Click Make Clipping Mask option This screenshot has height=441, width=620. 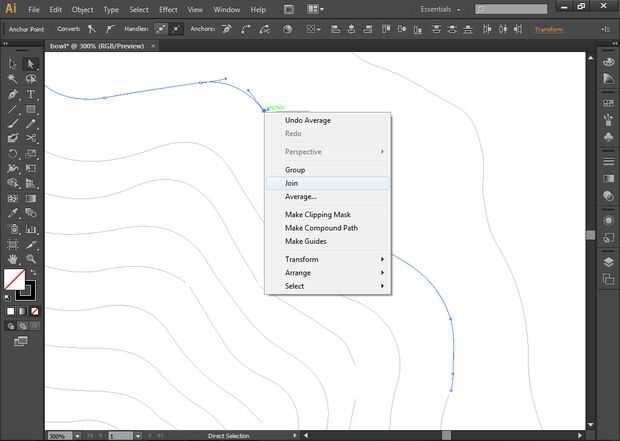click(317, 214)
